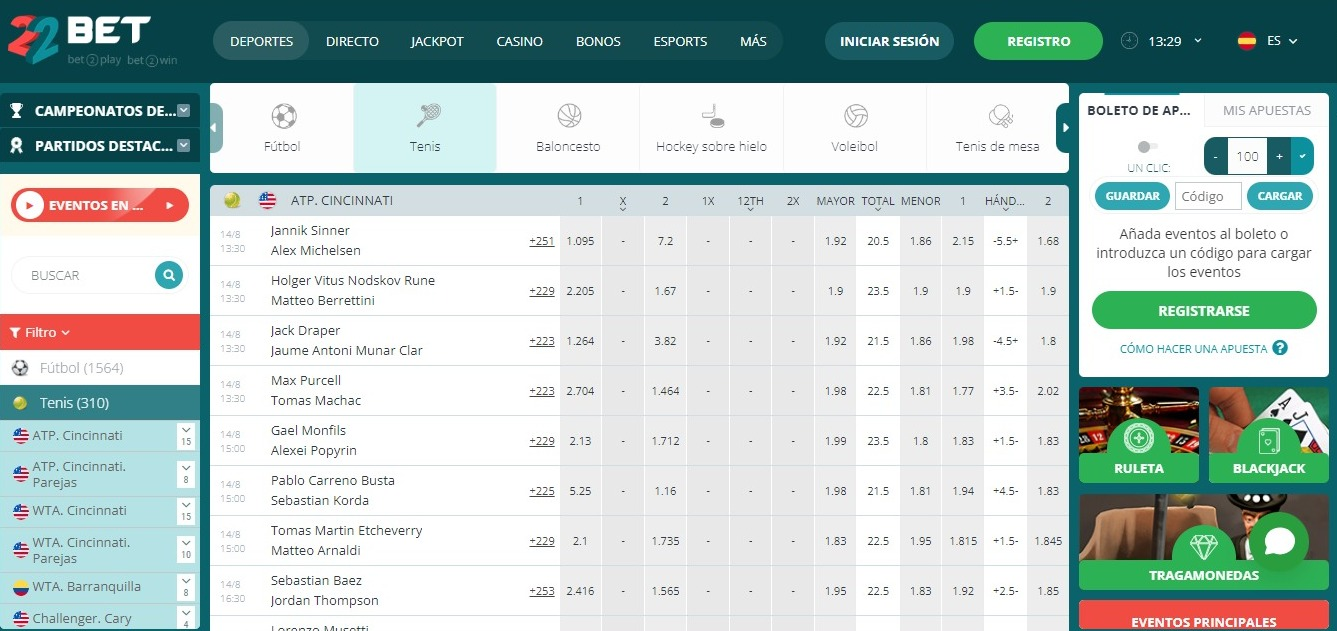The height and width of the screenshot is (631, 1337).
Task: Switch to the Mis Apuestas tab
Action: [1266, 110]
